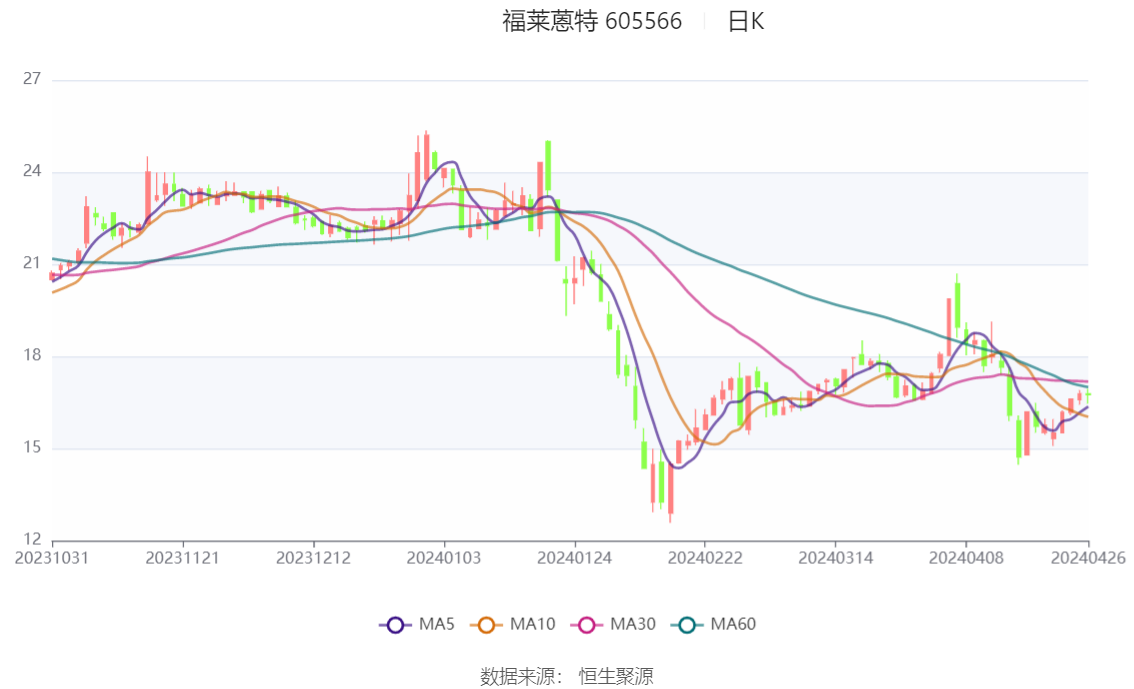
Task: Click y-axis value 24
Action: coord(32,171)
